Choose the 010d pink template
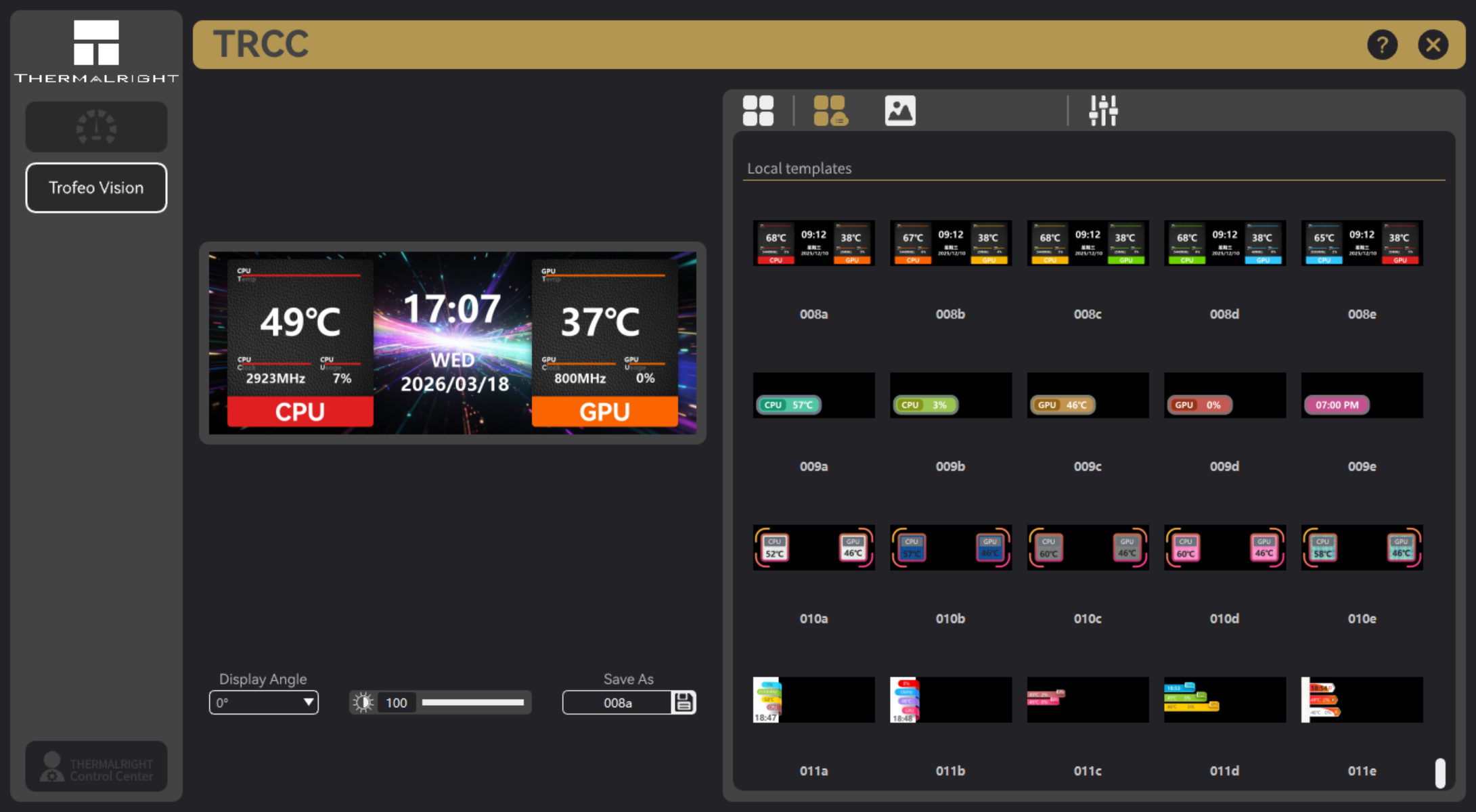 (1224, 547)
